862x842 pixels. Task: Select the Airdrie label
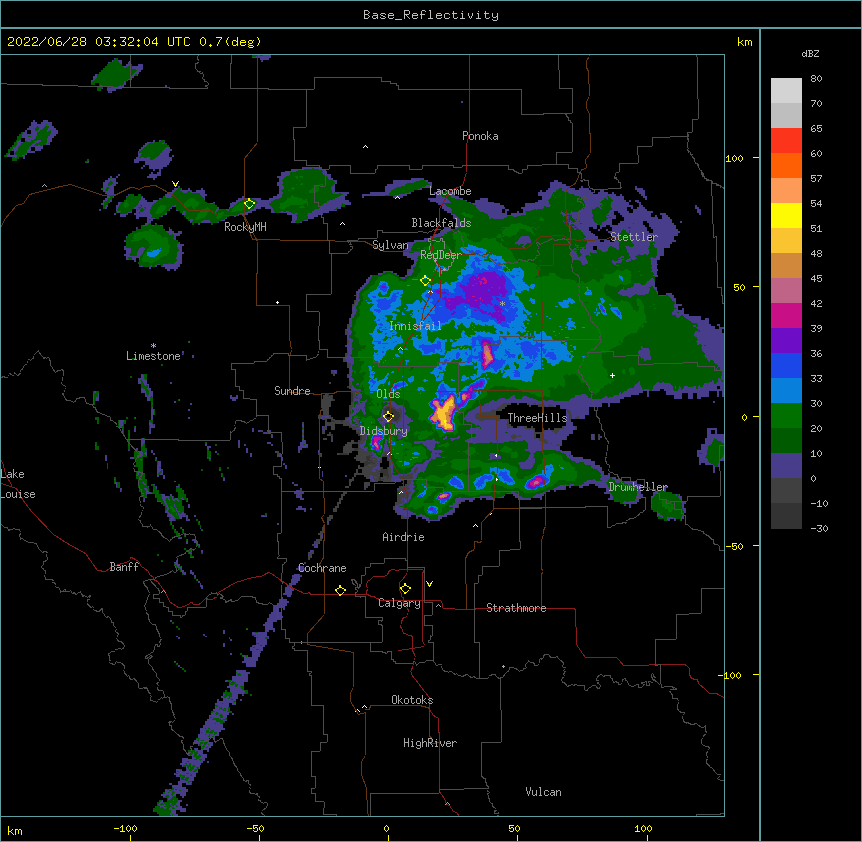tap(404, 537)
